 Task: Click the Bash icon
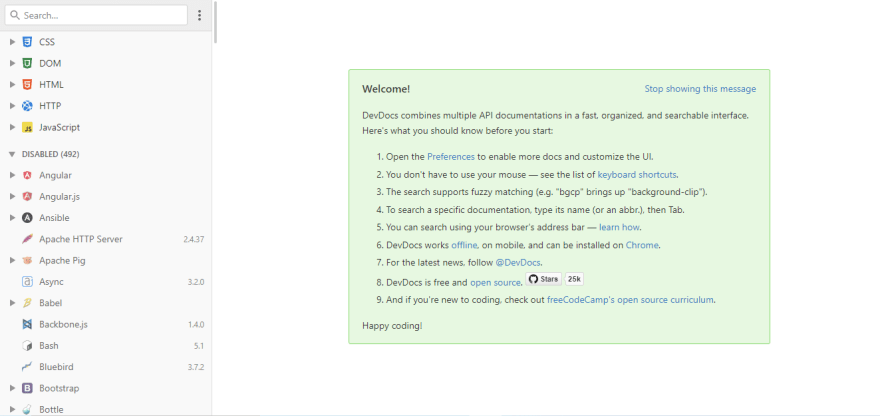[x=27, y=346]
